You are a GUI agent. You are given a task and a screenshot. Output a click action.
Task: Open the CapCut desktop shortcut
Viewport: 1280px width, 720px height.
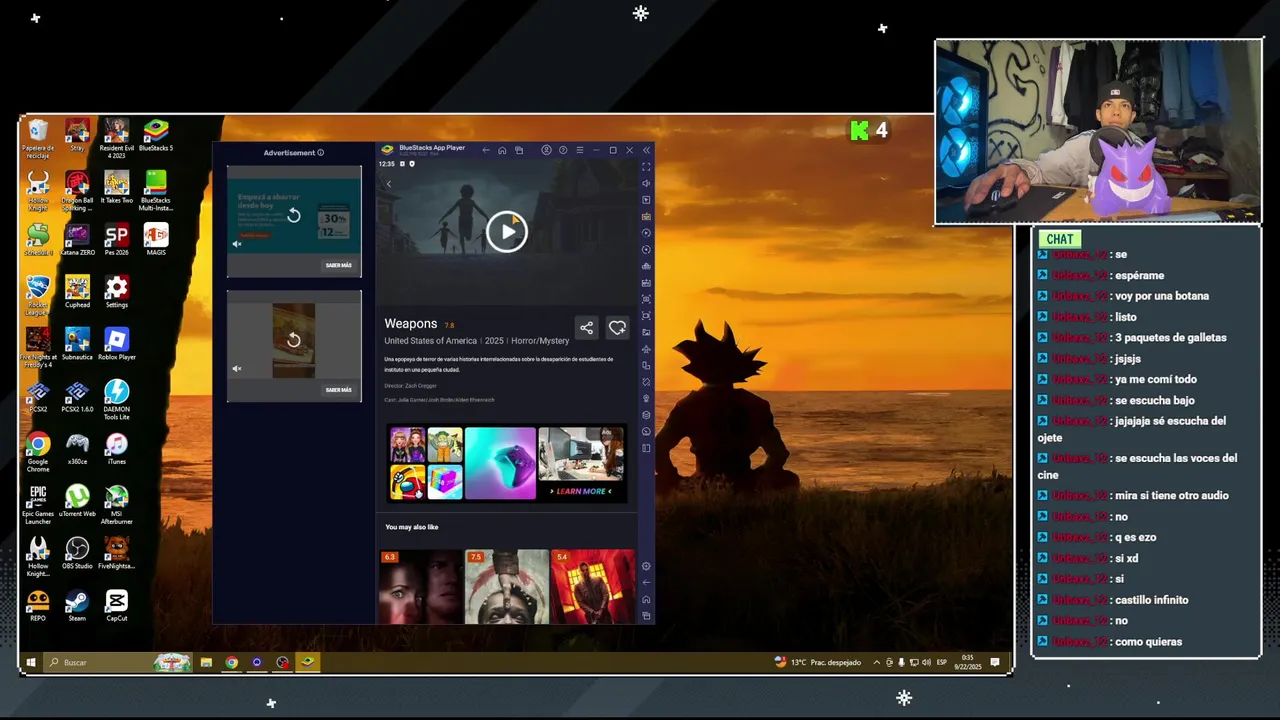point(116,605)
